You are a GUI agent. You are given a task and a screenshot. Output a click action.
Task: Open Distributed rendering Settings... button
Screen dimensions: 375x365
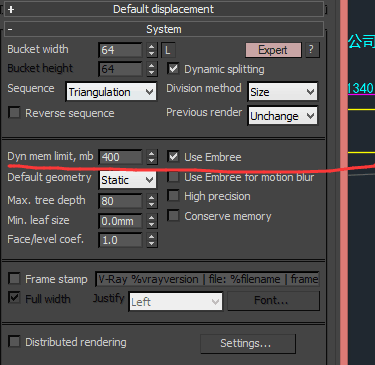tap(248, 343)
